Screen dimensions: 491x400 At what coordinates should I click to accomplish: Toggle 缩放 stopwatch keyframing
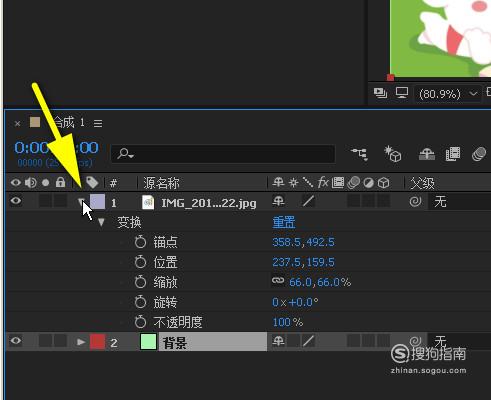(140, 282)
